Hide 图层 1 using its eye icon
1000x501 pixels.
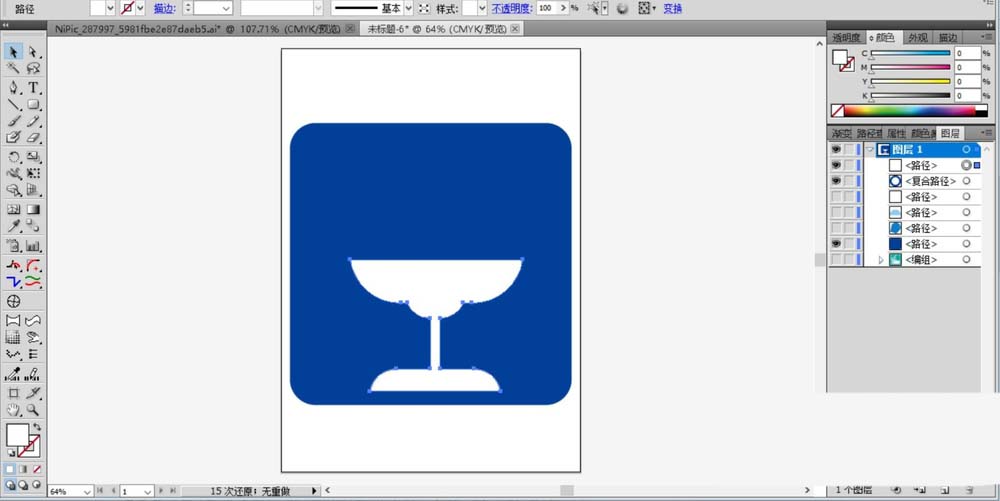click(836, 150)
